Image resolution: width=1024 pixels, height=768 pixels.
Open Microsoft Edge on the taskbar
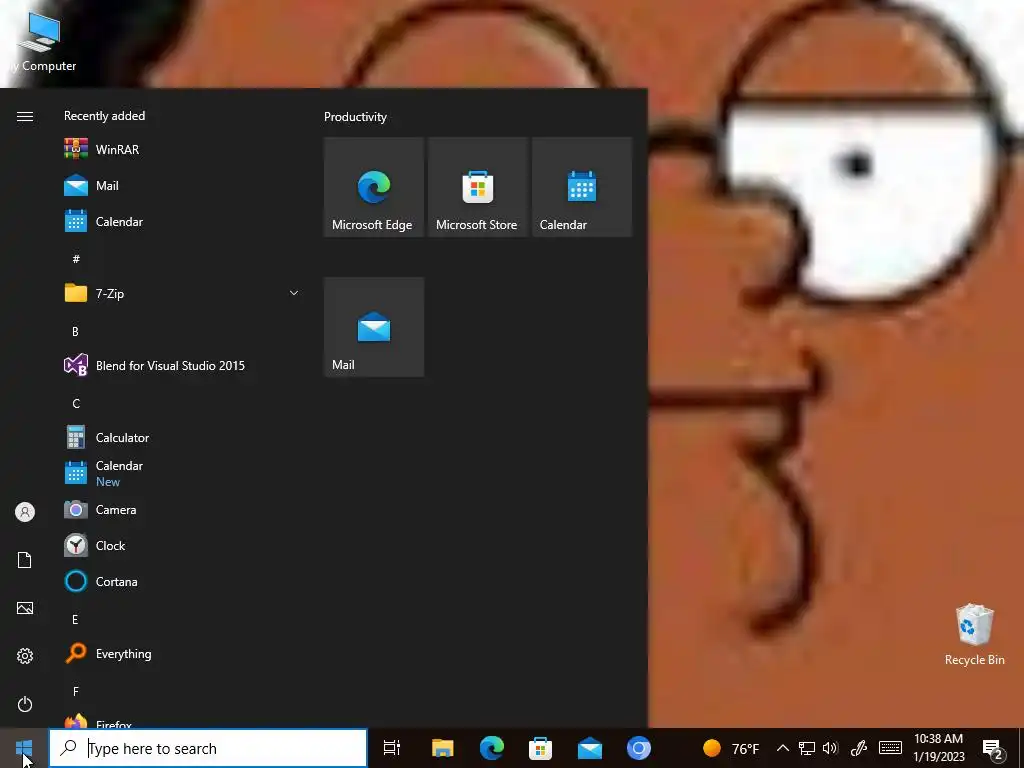492,748
